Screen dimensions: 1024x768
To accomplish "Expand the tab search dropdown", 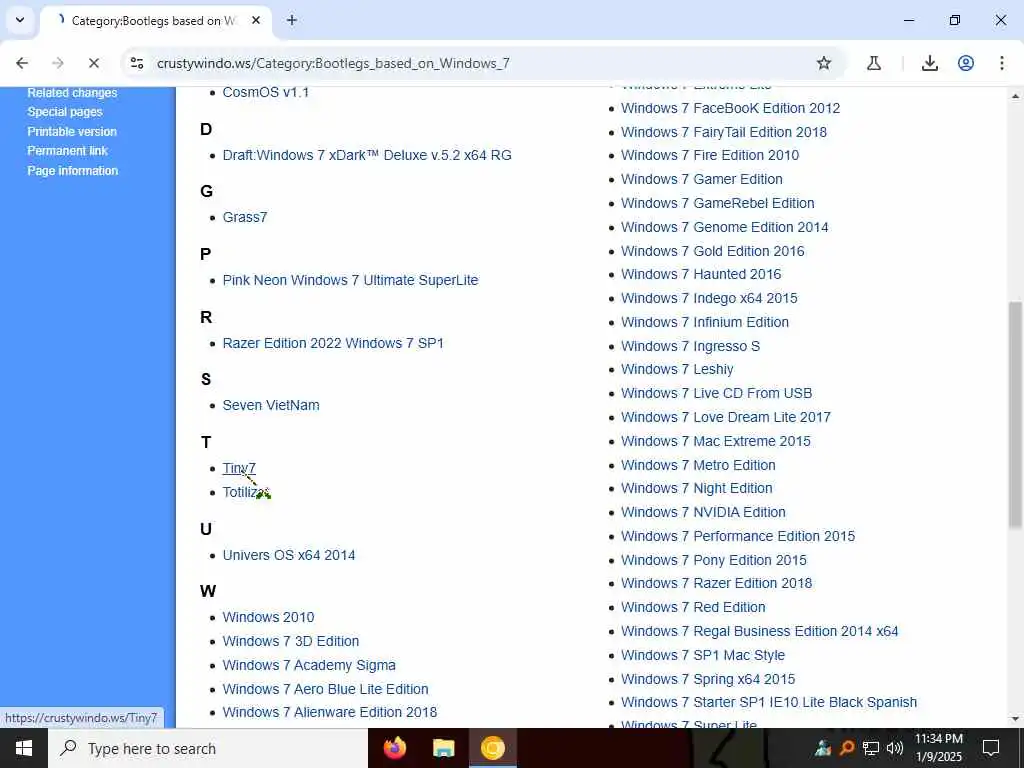I will click(x=20, y=20).
